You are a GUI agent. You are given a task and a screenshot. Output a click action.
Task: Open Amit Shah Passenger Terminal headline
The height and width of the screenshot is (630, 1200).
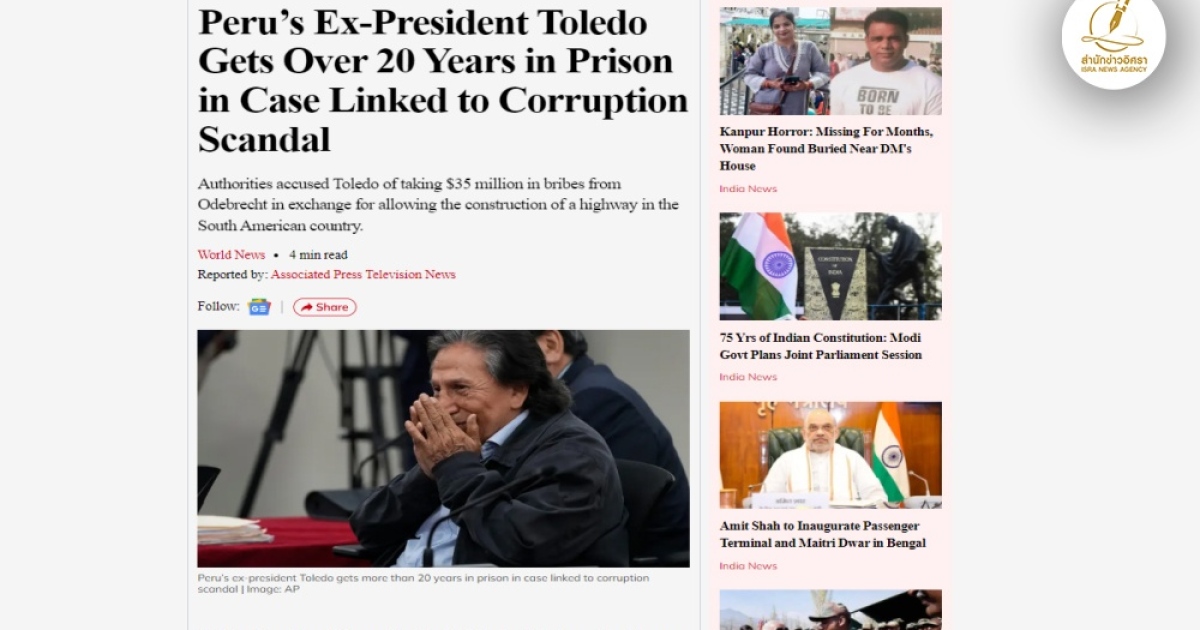(823, 534)
